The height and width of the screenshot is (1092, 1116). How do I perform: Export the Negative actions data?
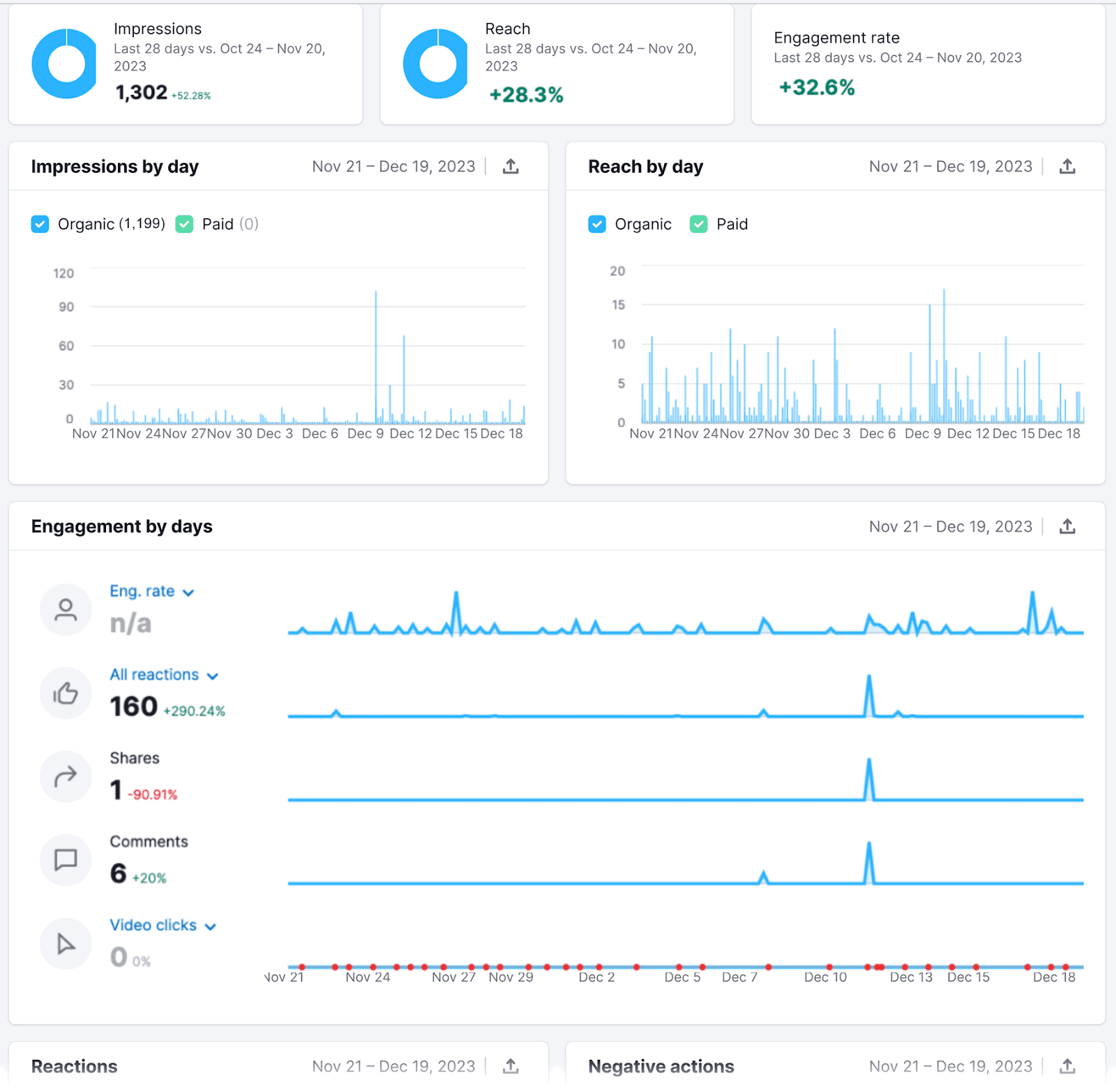point(1067,1066)
